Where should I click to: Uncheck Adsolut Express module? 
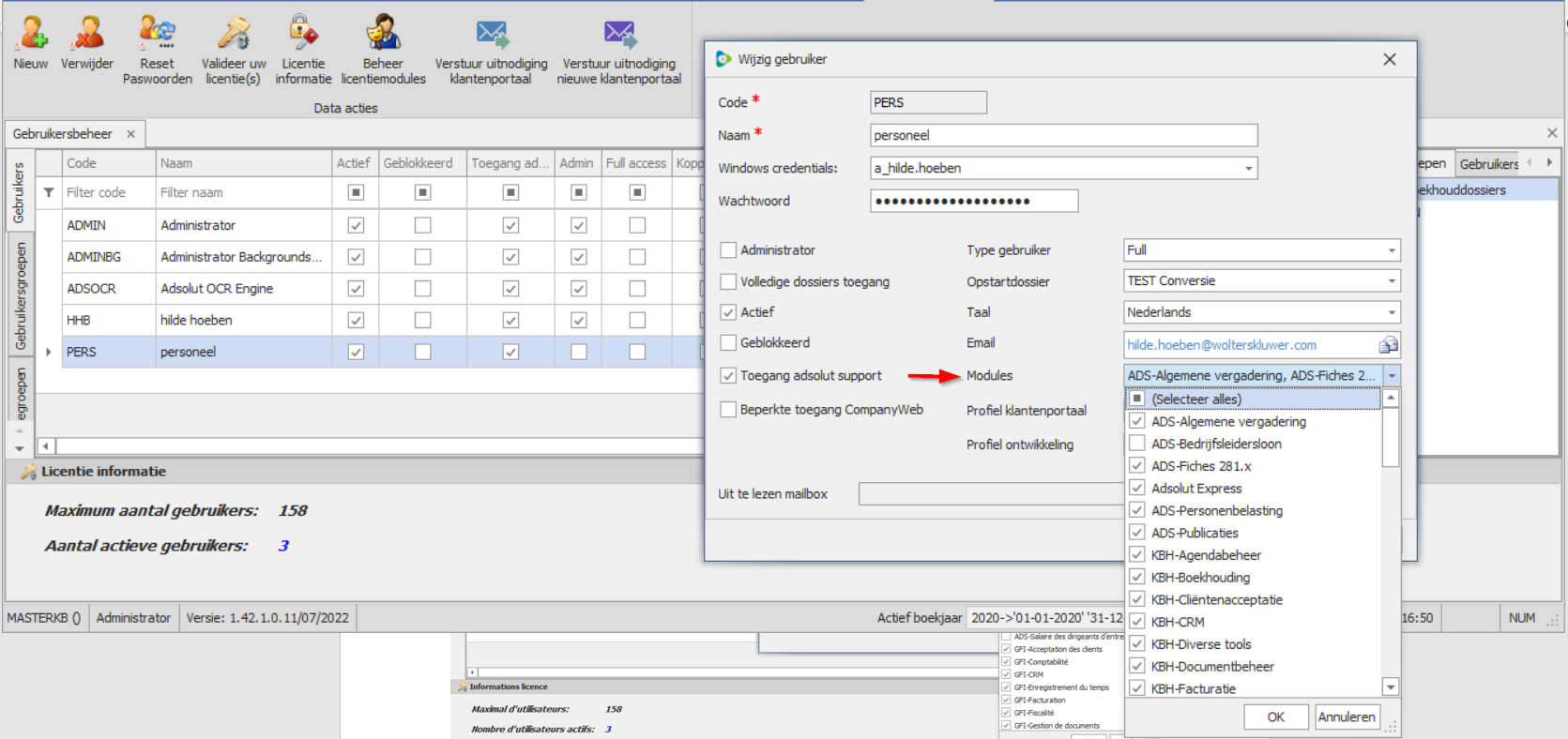click(1137, 488)
